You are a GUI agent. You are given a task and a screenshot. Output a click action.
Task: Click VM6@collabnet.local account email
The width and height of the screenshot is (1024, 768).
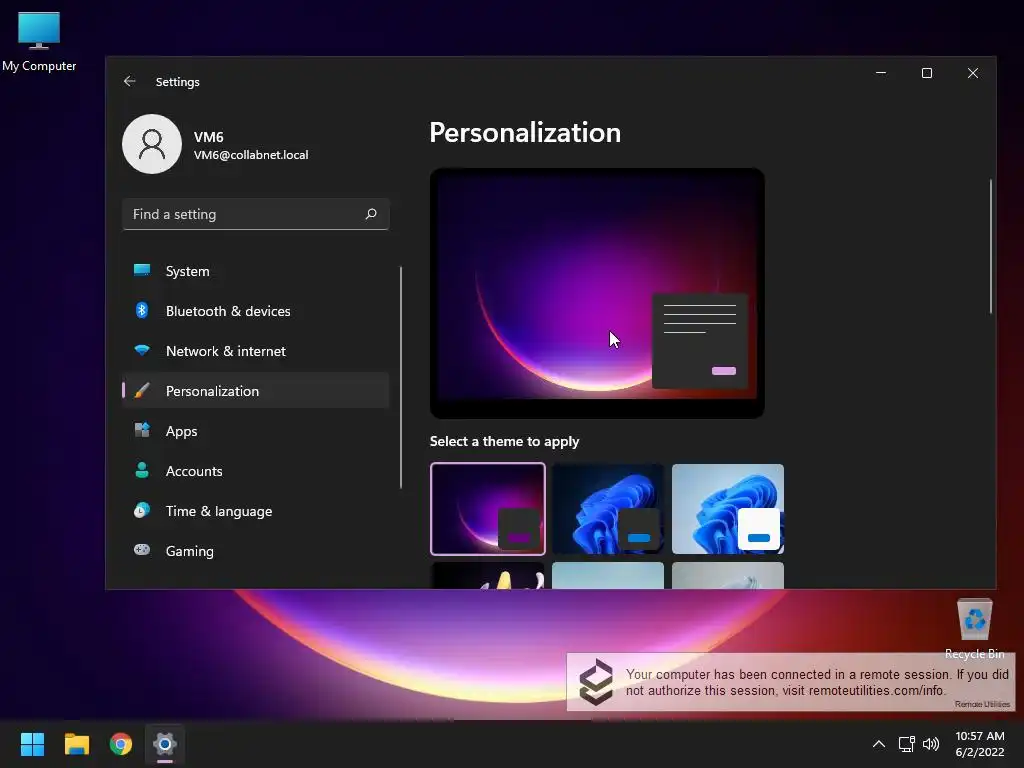click(x=251, y=155)
